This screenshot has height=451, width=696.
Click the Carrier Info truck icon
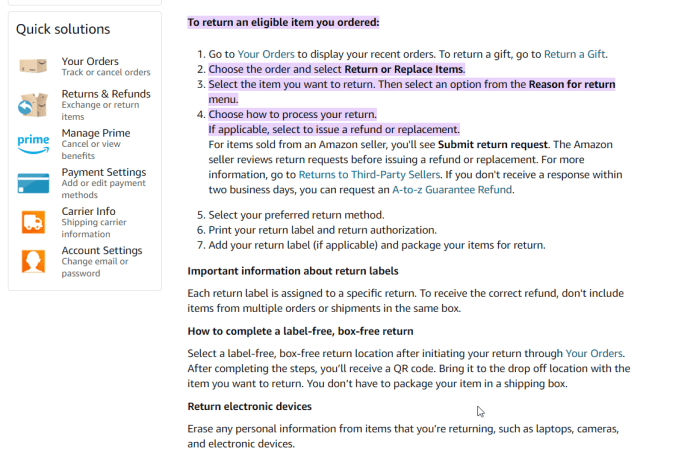click(33, 222)
